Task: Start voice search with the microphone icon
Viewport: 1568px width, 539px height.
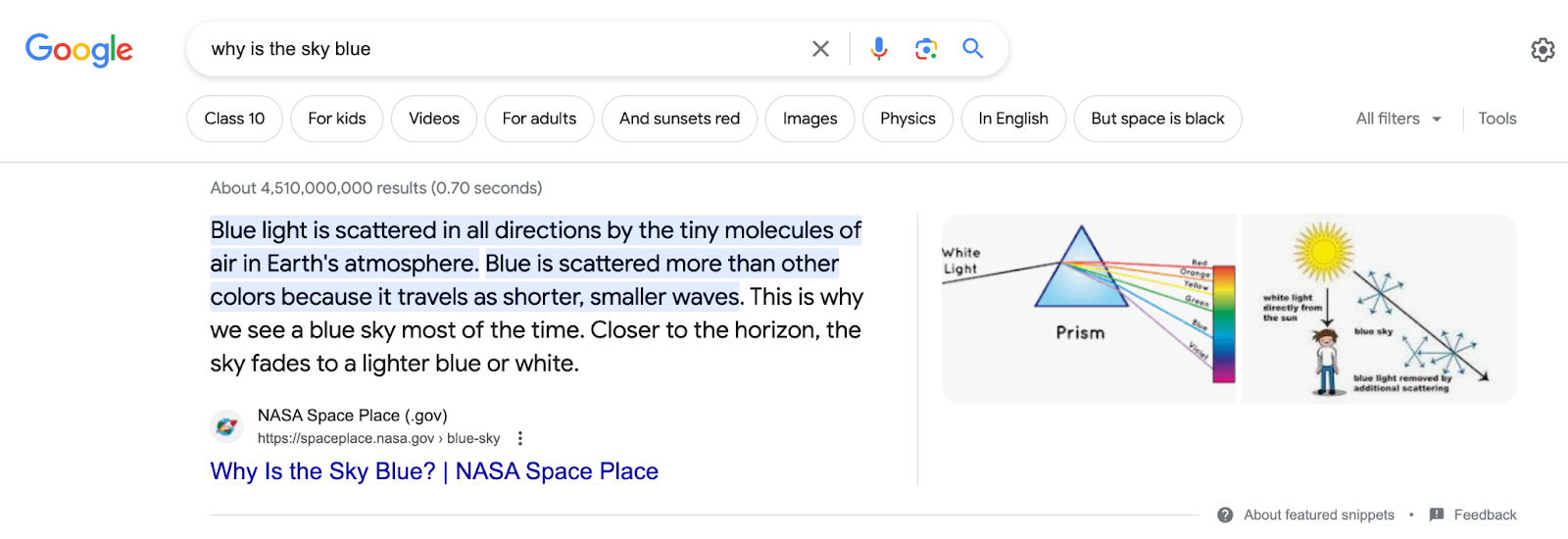Action: [879, 49]
